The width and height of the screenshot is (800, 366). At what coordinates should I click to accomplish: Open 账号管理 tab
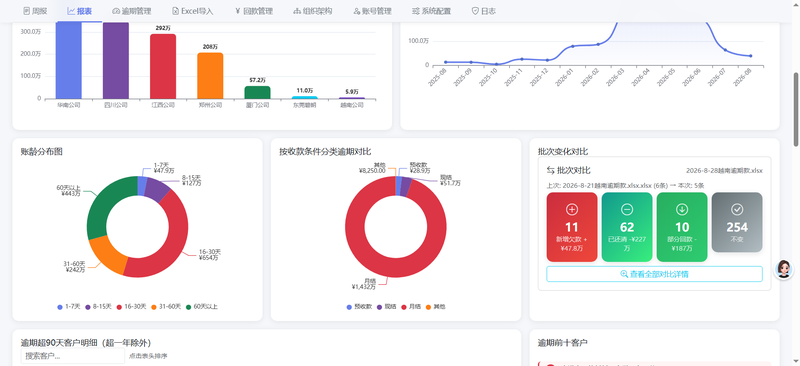pos(372,11)
